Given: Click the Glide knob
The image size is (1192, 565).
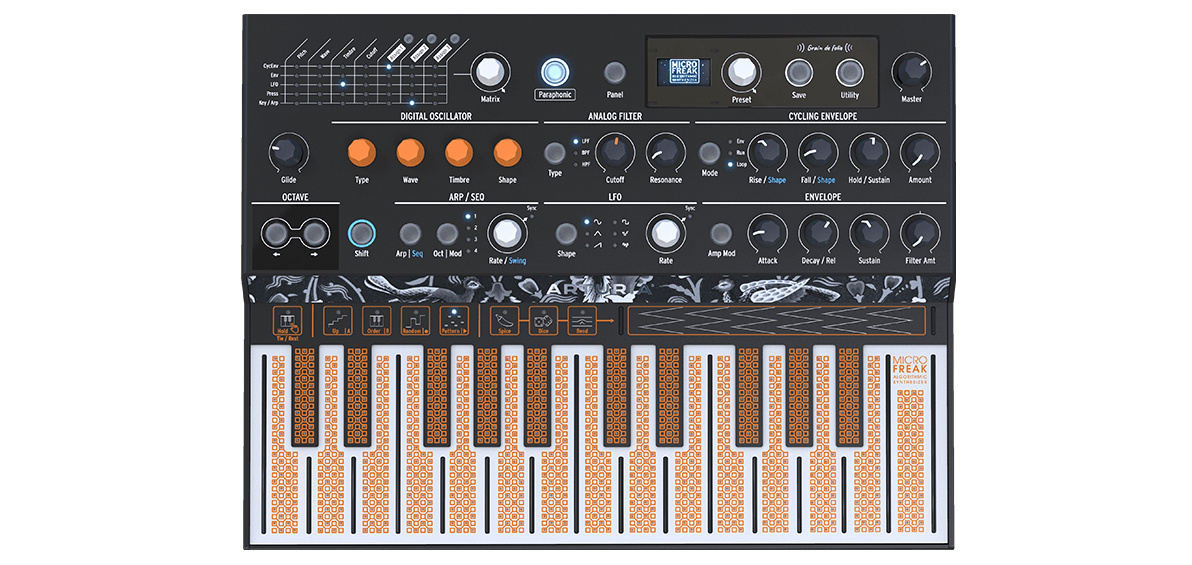Looking at the screenshot, I should 288,153.
